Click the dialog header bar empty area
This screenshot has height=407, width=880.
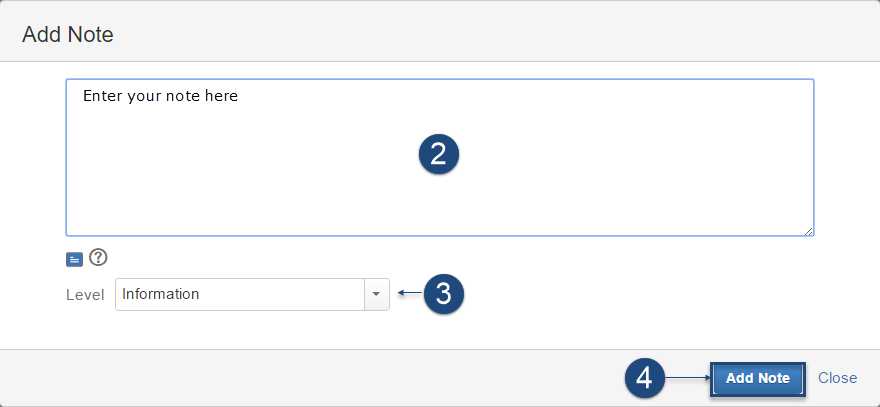(500, 35)
